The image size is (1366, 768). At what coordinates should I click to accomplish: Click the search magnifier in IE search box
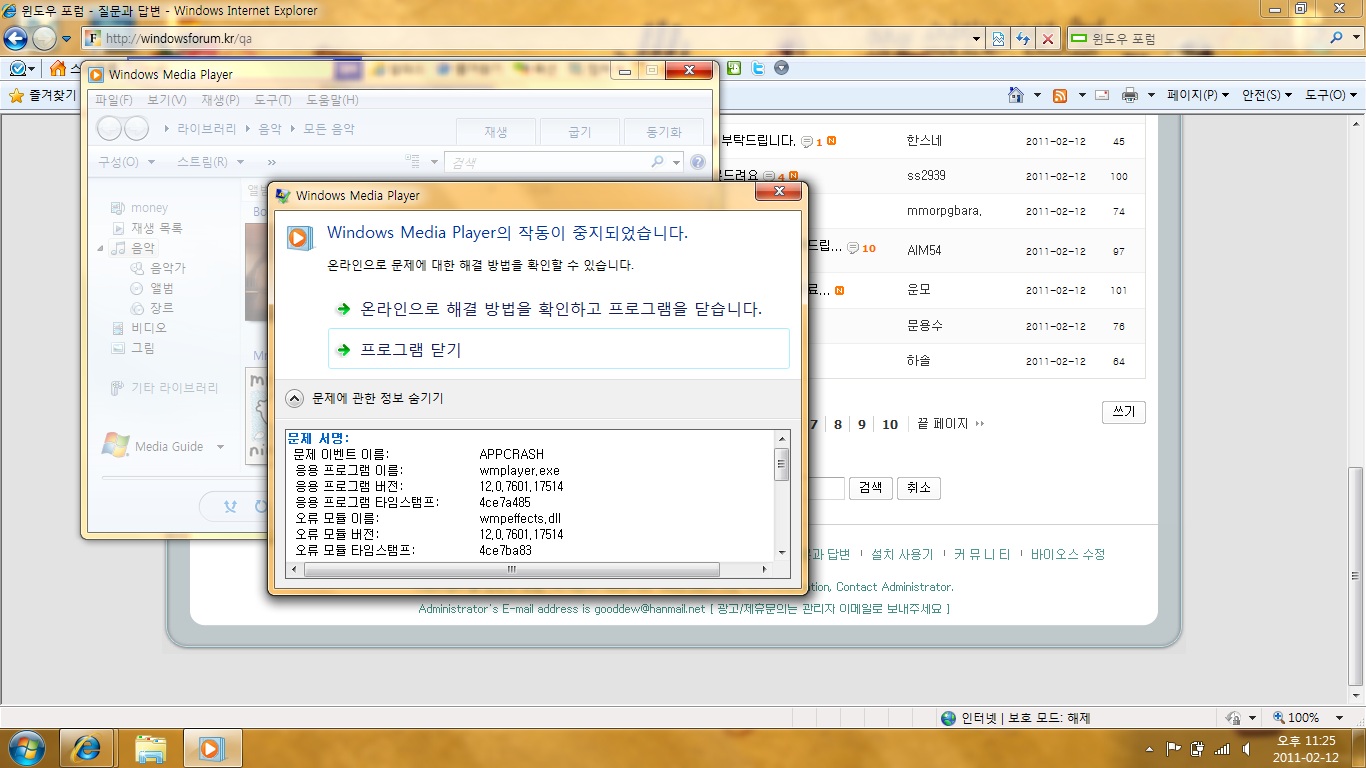1337,38
